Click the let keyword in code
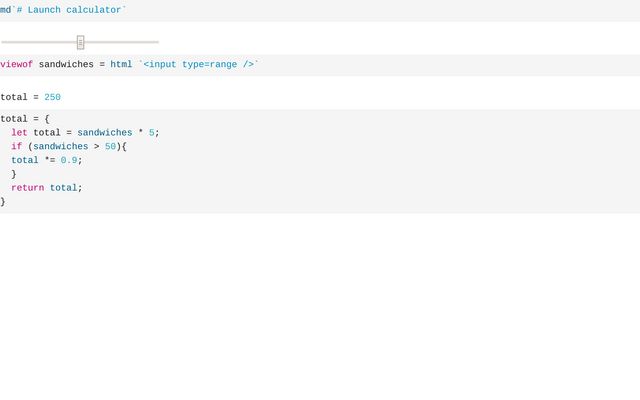The height and width of the screenshot is (400, 640). (x=19, y=132)
